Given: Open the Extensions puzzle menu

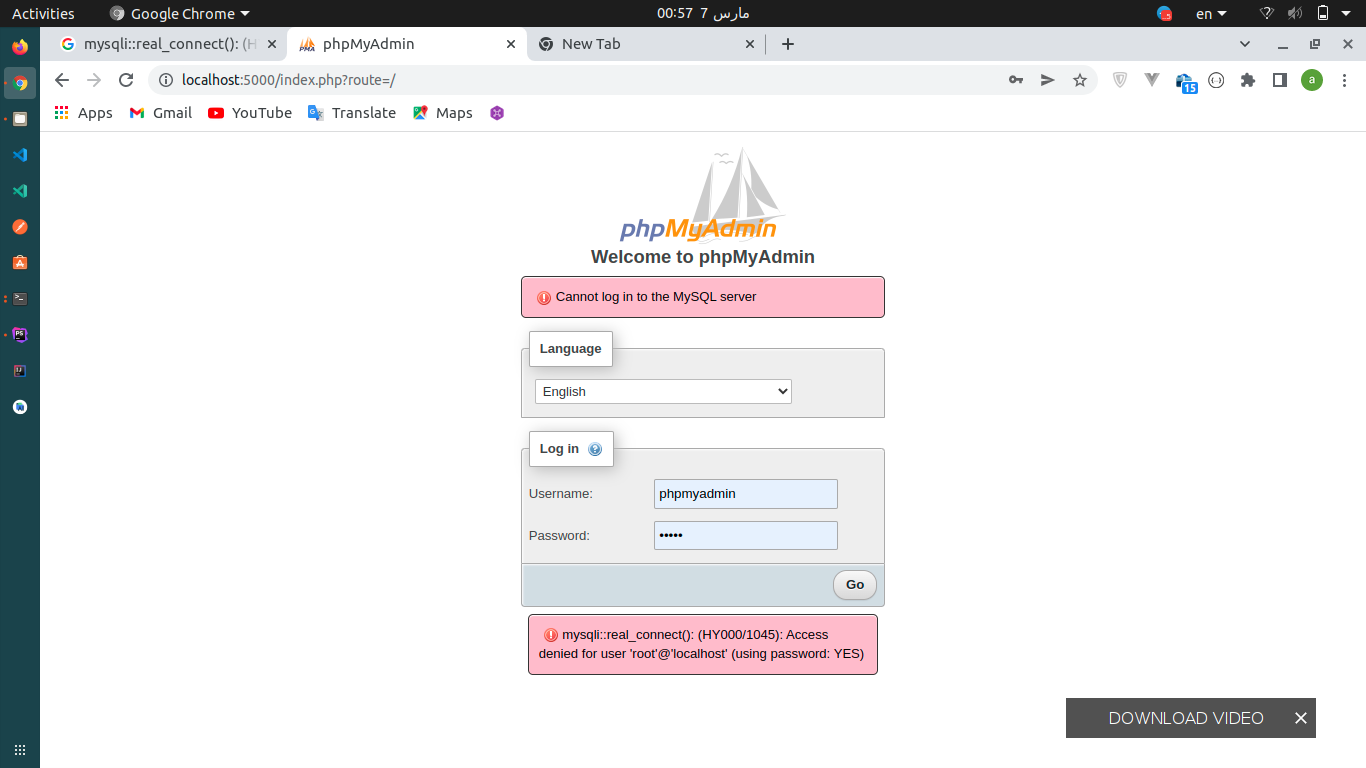Looking at the screenshot, I should [1248, 80].
